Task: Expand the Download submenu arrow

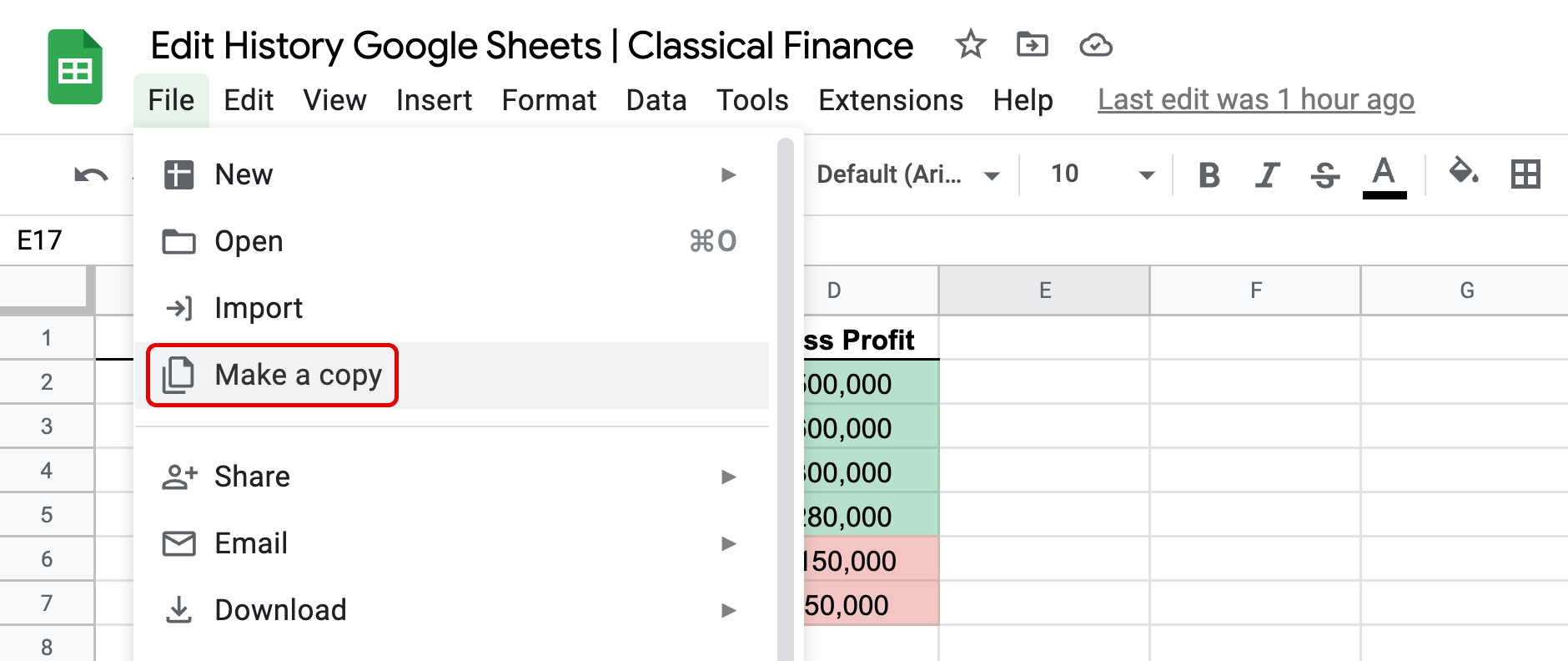Action: tap(729, 610)
